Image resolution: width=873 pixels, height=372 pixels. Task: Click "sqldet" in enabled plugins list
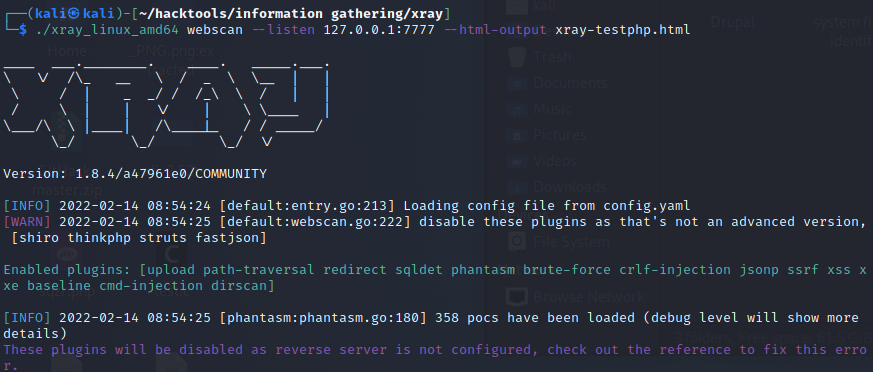point(419,270)
